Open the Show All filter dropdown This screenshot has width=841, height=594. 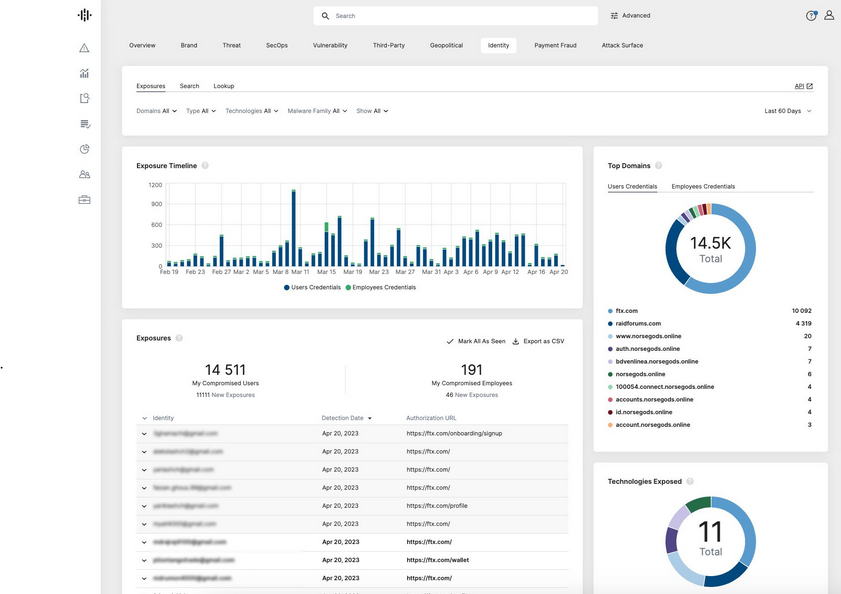(372, 111)
